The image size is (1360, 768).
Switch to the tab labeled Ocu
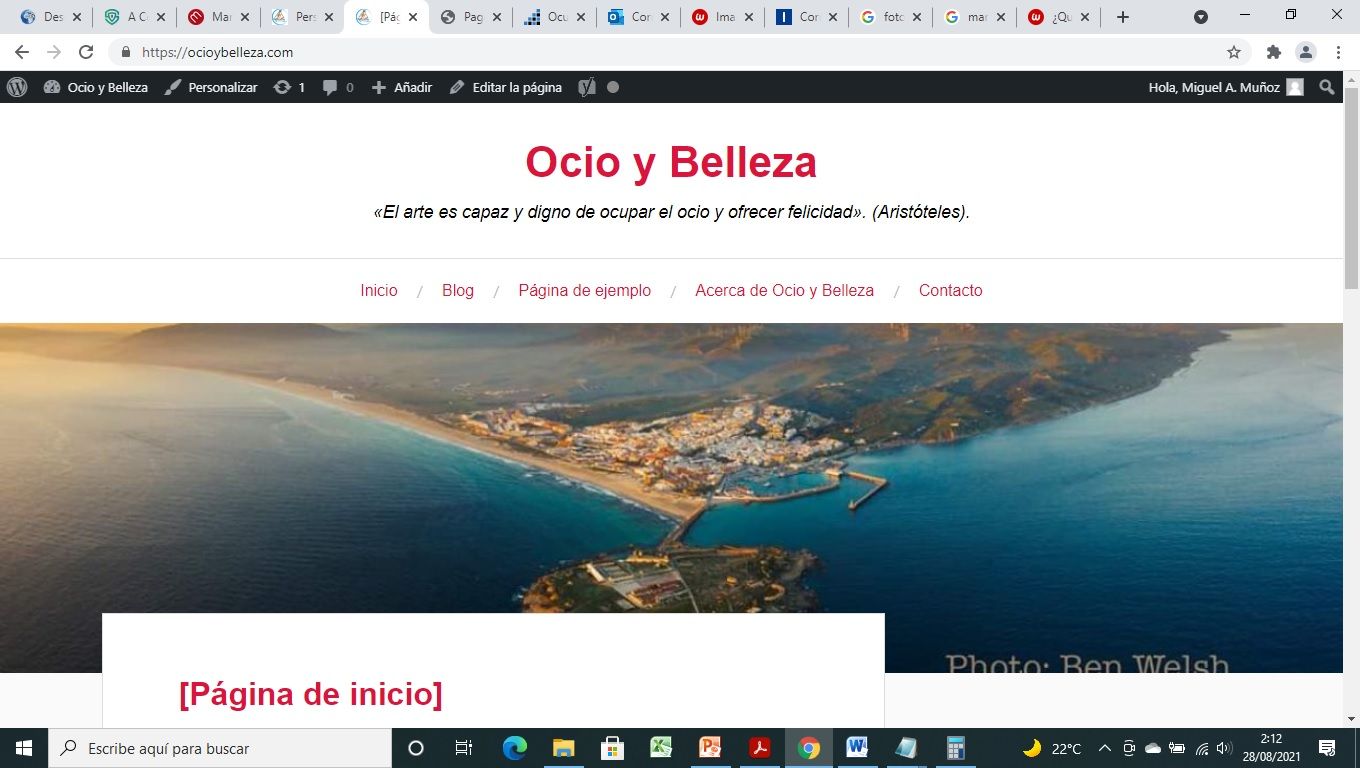(554, 17)
